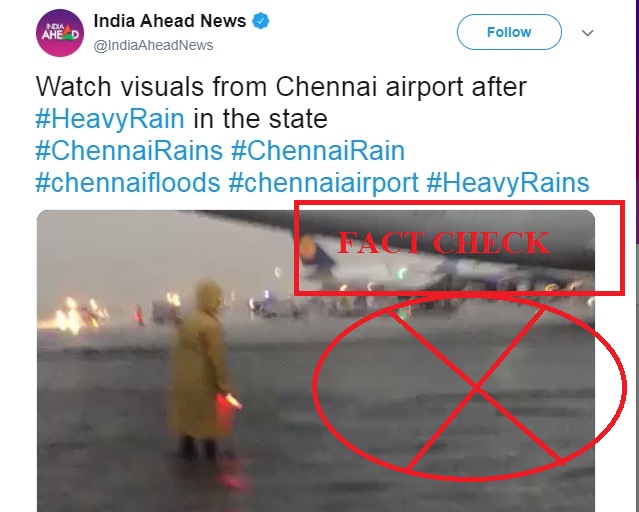Click the person in yellow raincoat

click(x=200, y=369)
